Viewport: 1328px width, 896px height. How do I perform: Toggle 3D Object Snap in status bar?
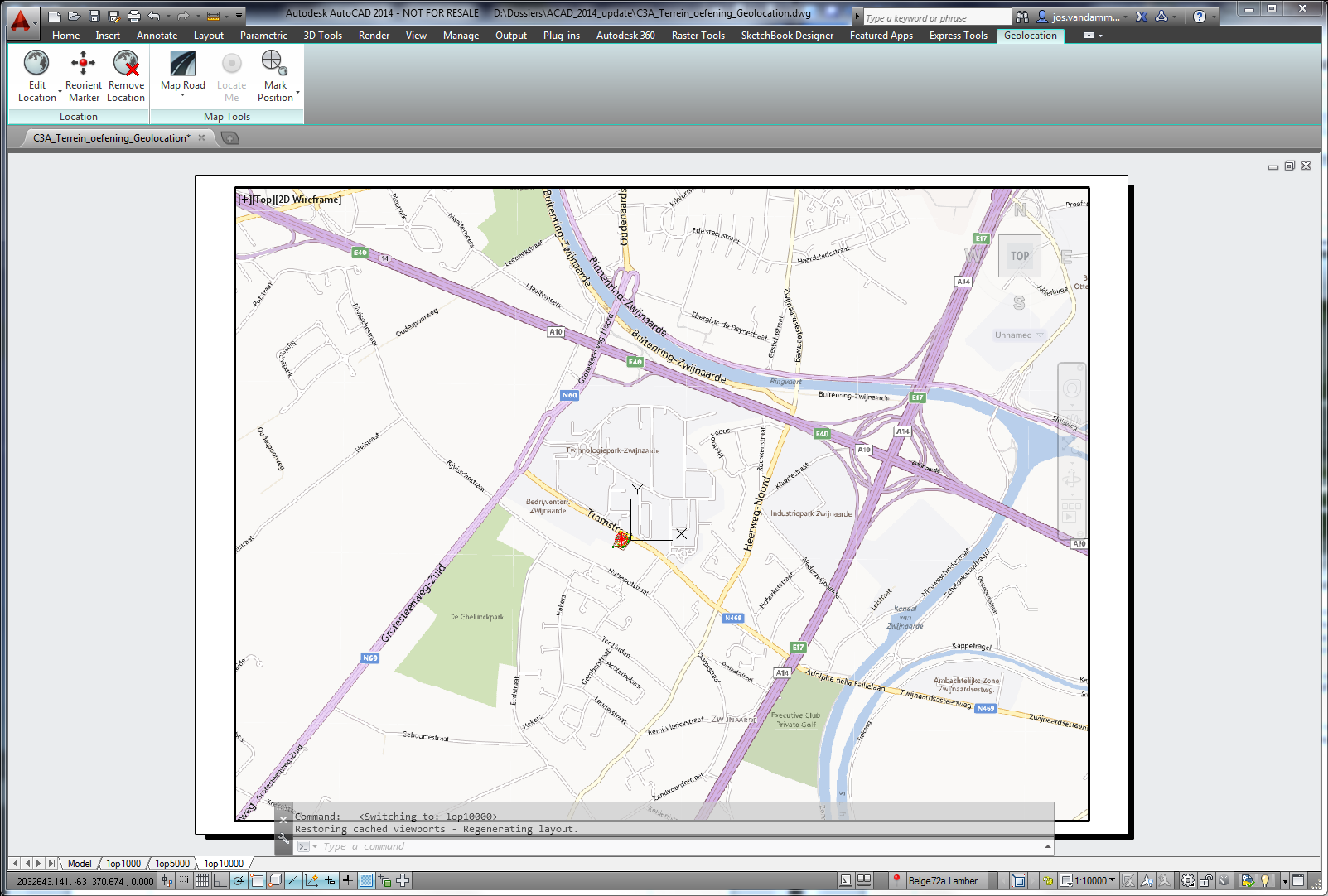(x=275, y=880)
